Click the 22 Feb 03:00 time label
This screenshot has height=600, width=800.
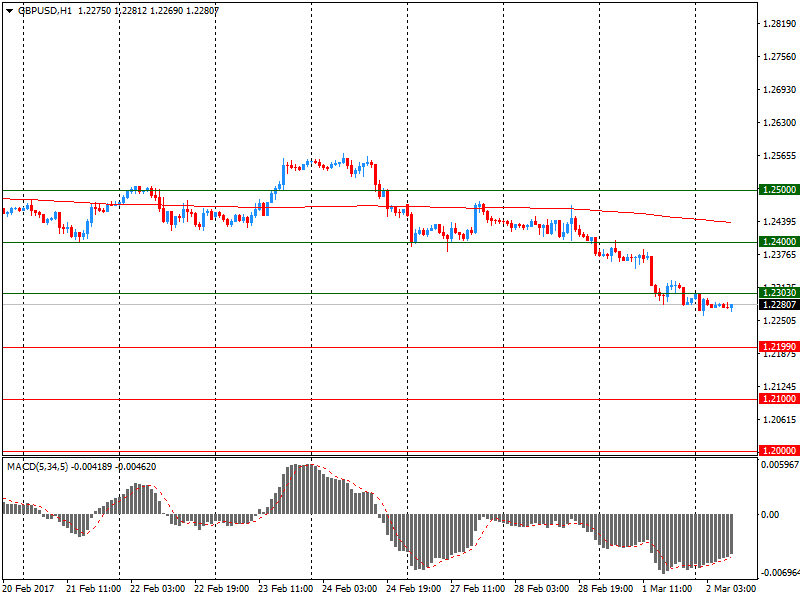[157, 589]
